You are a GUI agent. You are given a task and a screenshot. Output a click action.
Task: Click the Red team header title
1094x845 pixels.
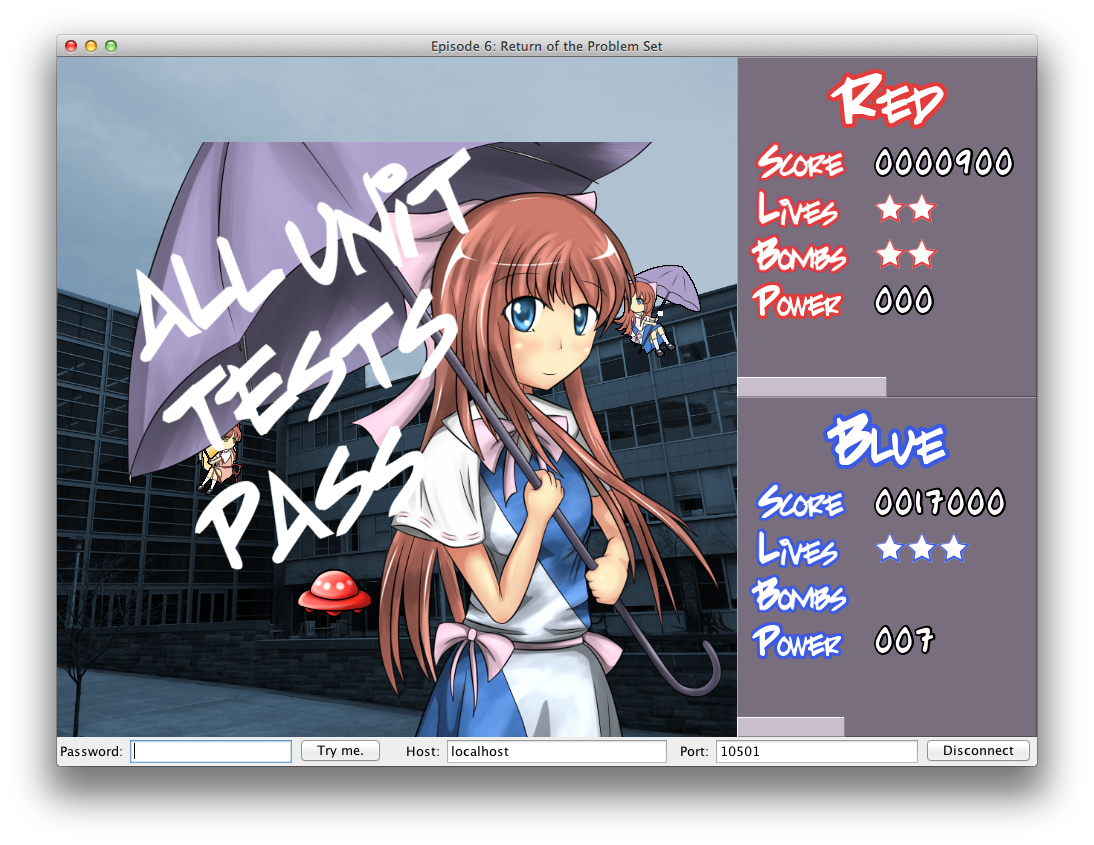[x=887, y=102]
